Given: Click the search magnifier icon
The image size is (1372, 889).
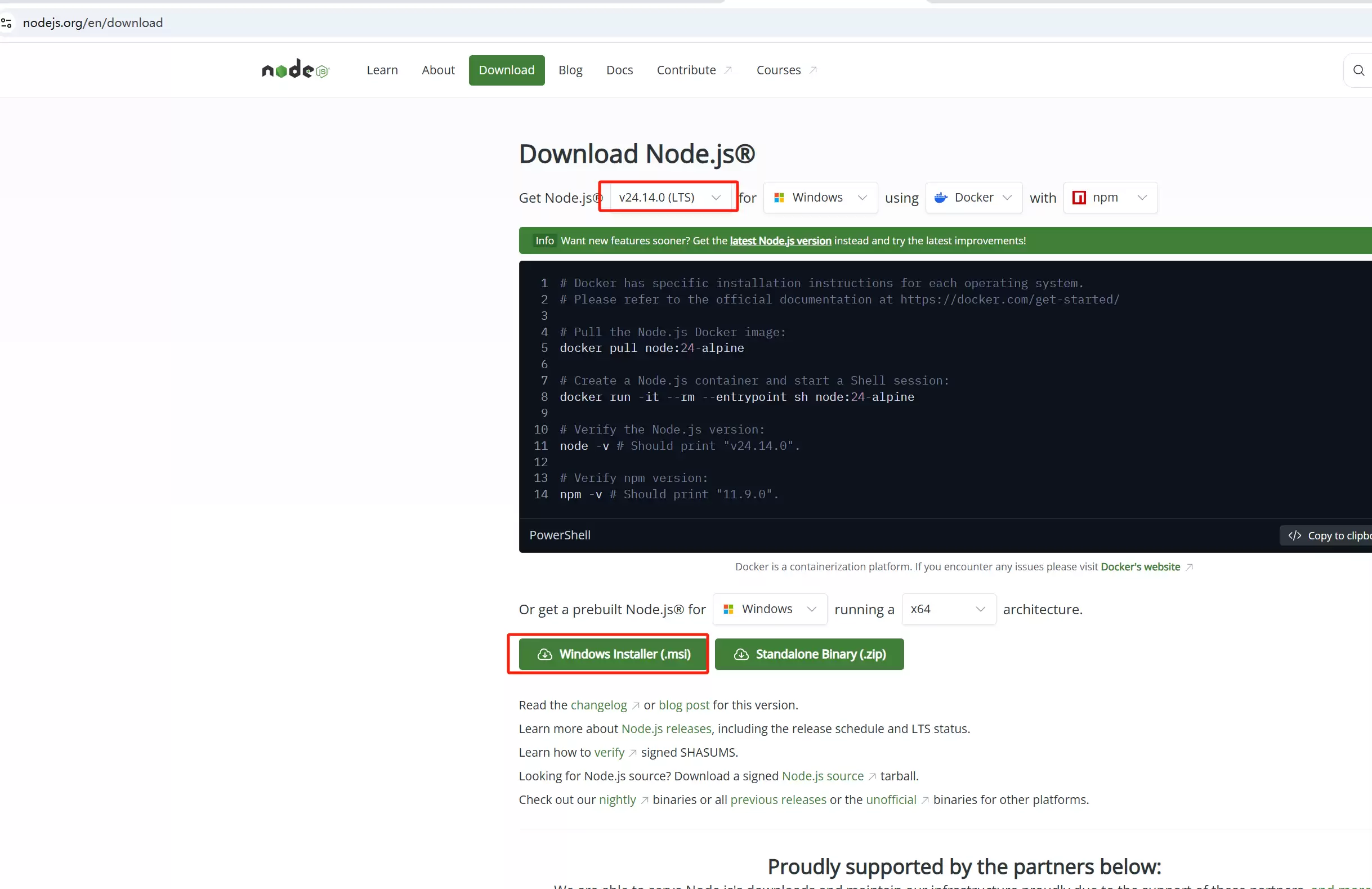Looking at the screenshot, I should tap(1358, 70).
